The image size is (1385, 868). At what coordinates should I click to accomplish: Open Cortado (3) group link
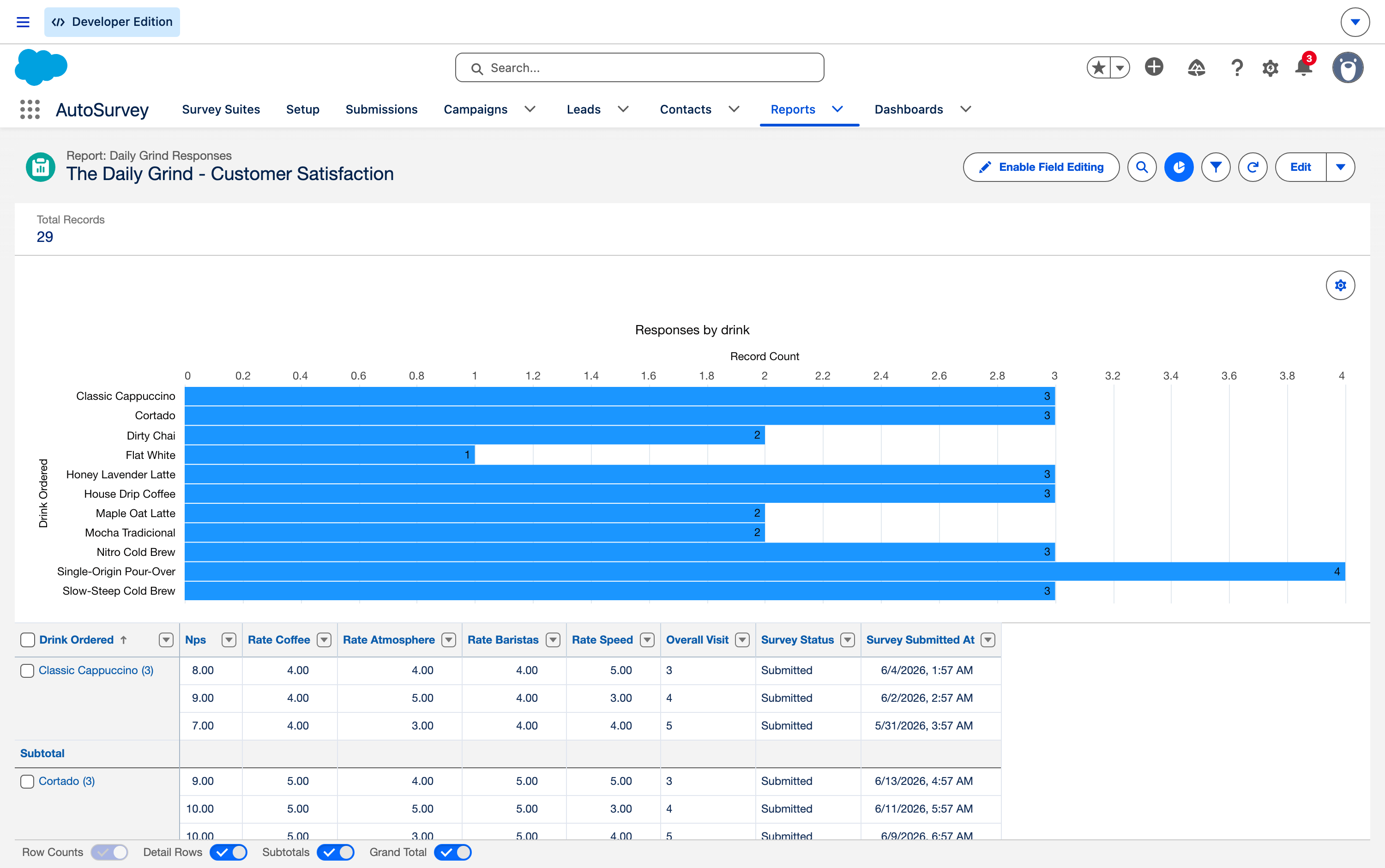(x=66, y=781)
